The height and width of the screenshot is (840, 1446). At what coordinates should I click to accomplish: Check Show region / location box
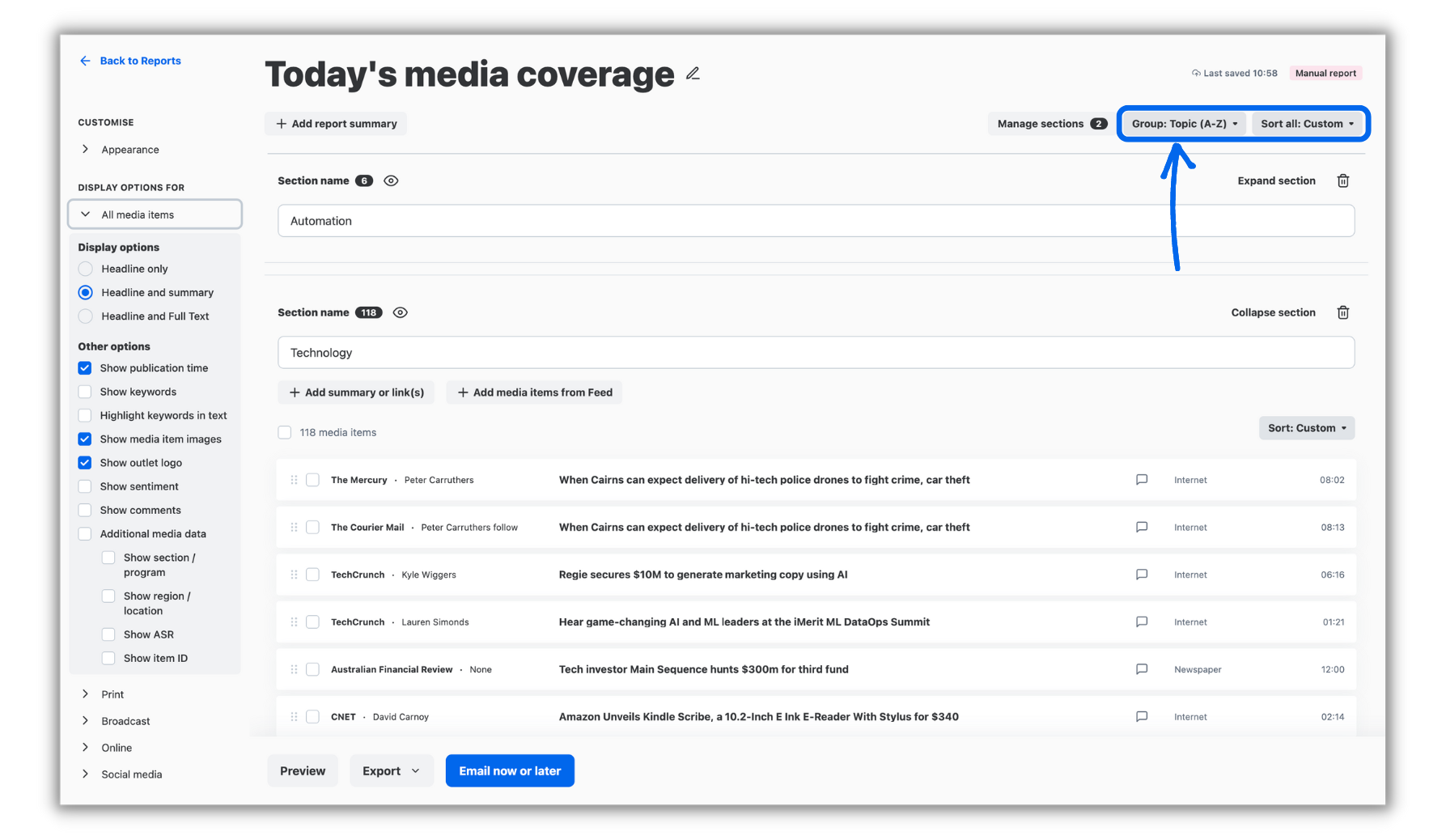tap(108, 596)
